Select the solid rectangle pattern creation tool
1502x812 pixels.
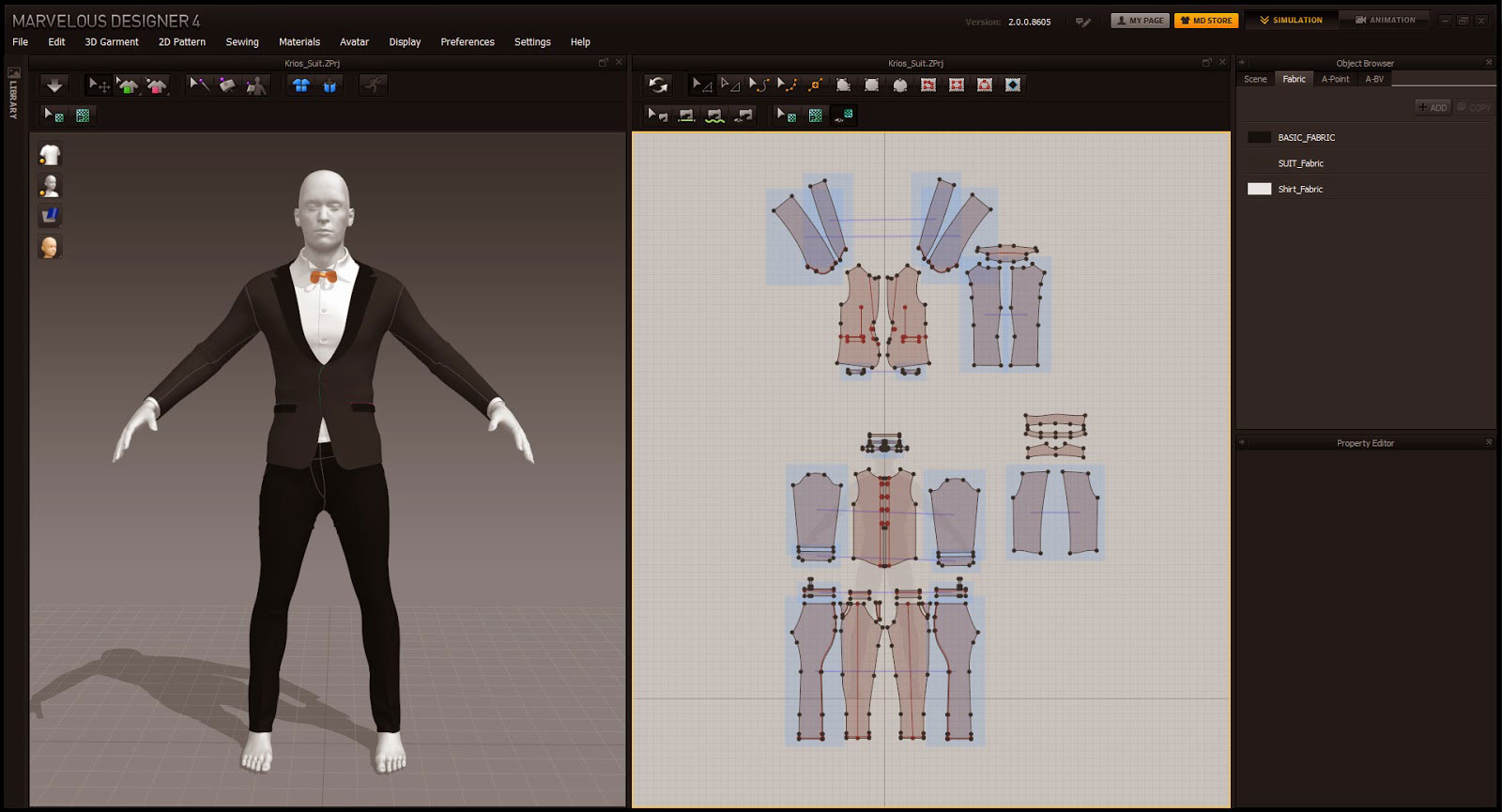(871, 85)
